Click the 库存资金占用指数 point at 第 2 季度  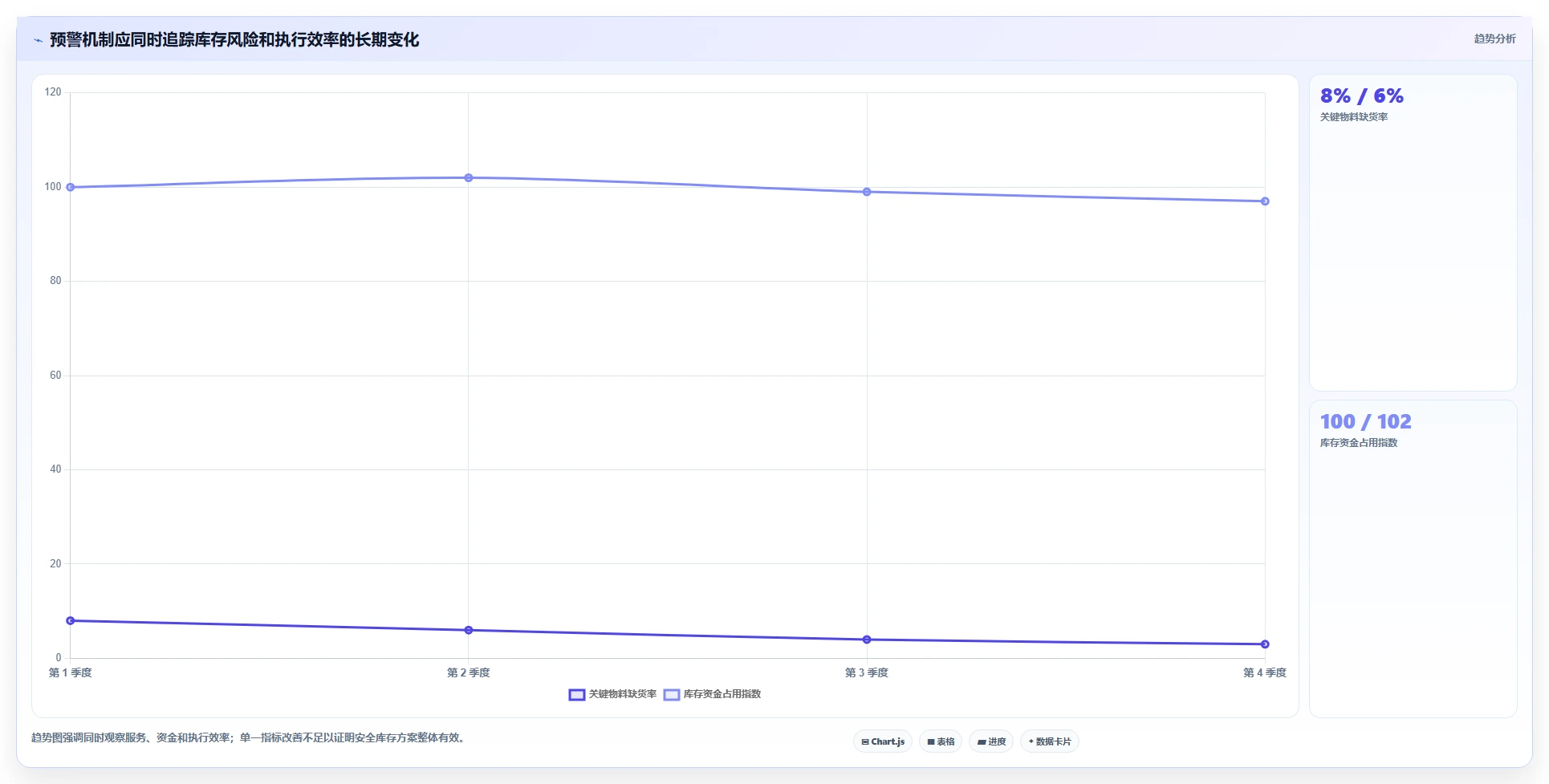[x=469, y=177]
